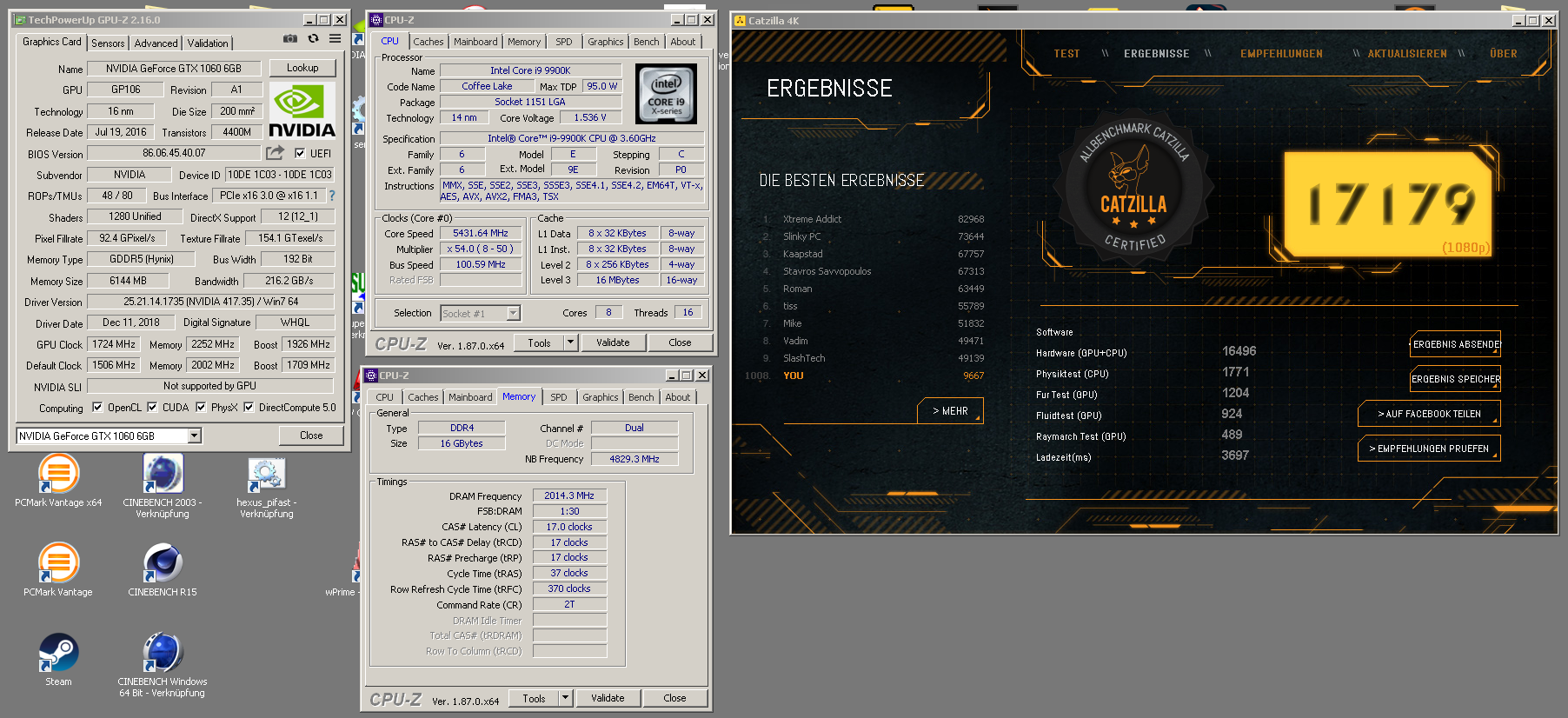
Task: Open CINEBENCH Windows 64 Bit shortcut
Action: tap(163, 665)
